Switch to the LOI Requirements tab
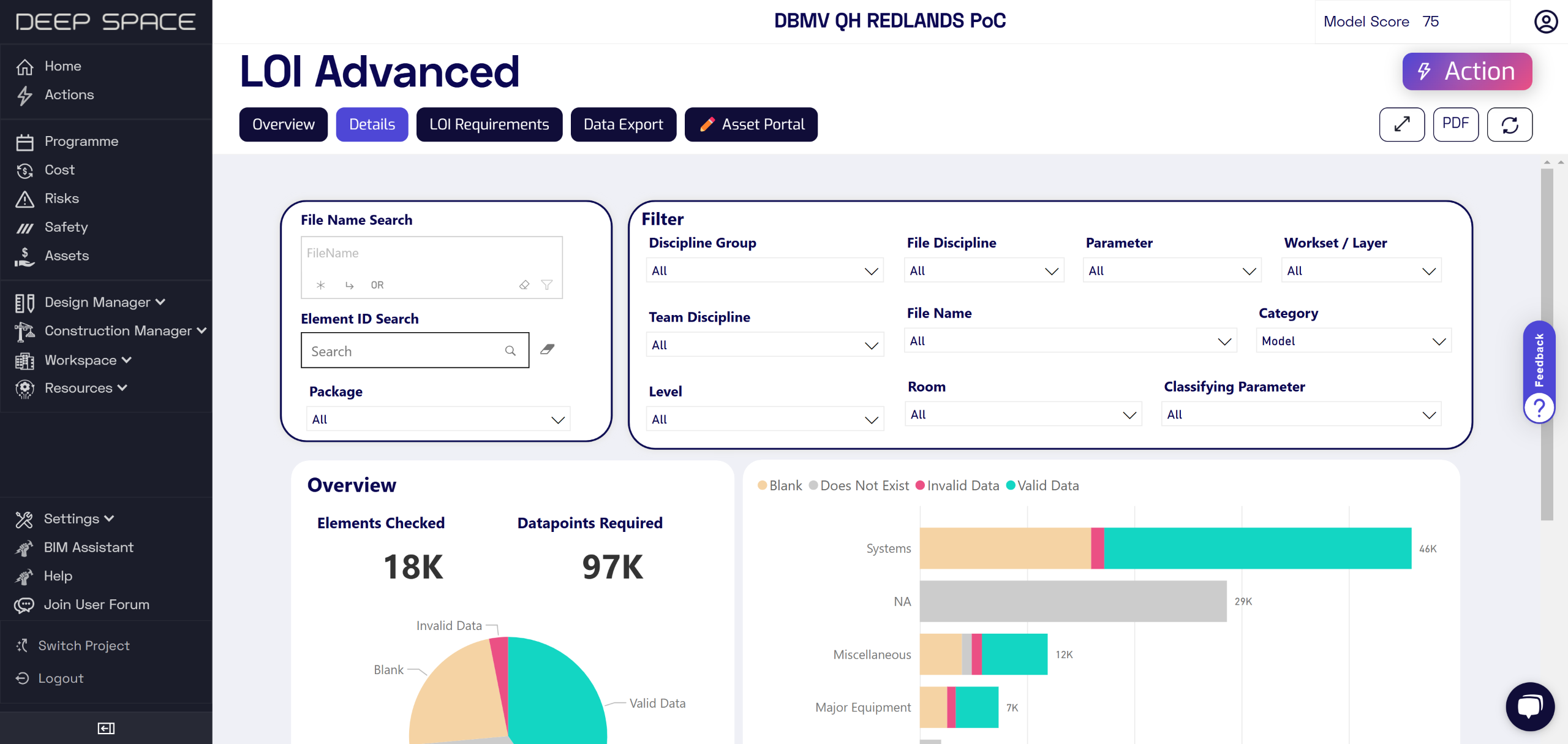 click(489, 124)
